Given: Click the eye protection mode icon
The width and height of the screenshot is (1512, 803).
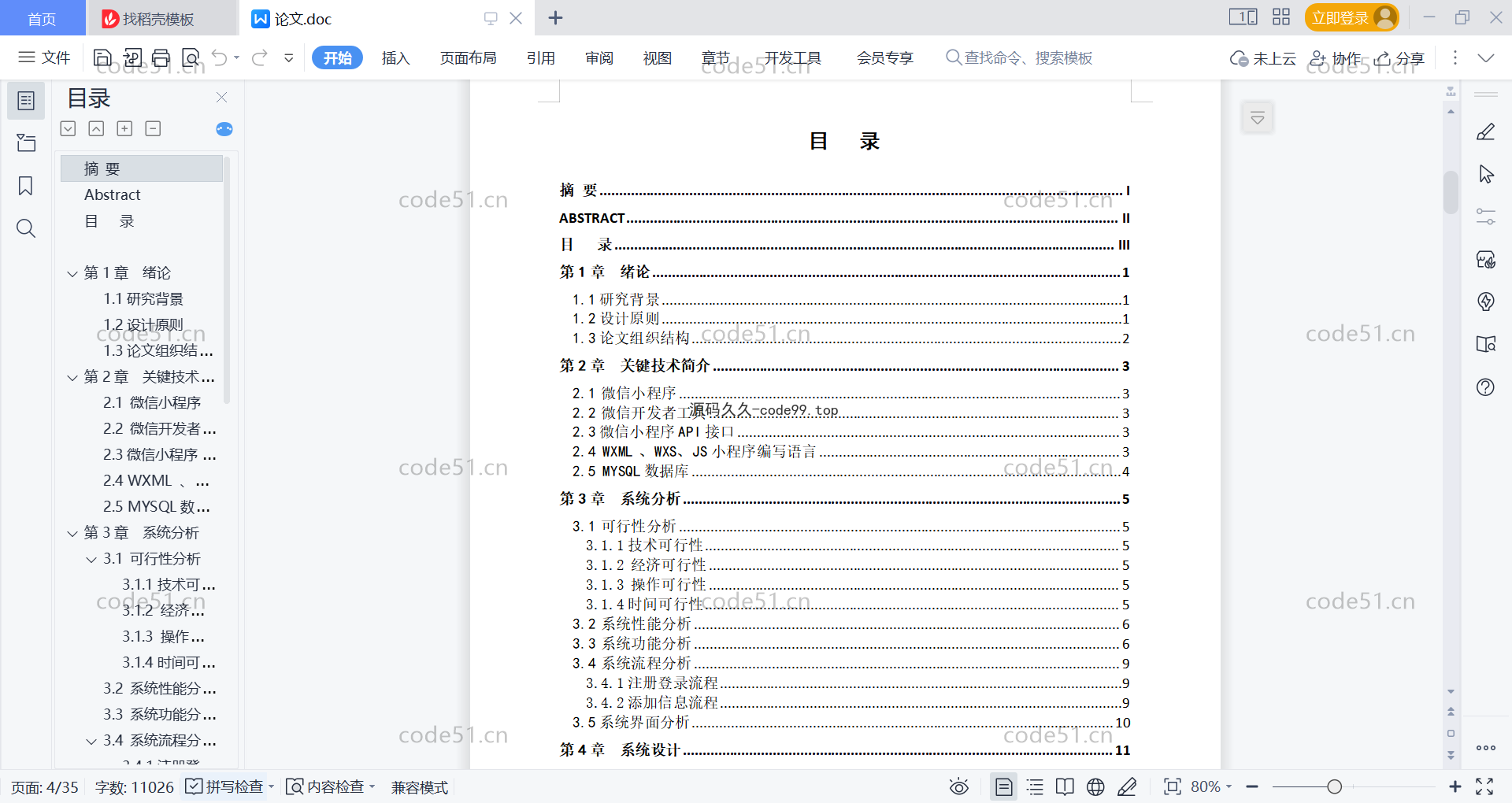Looking at the screenshot, I should (958, 786).
